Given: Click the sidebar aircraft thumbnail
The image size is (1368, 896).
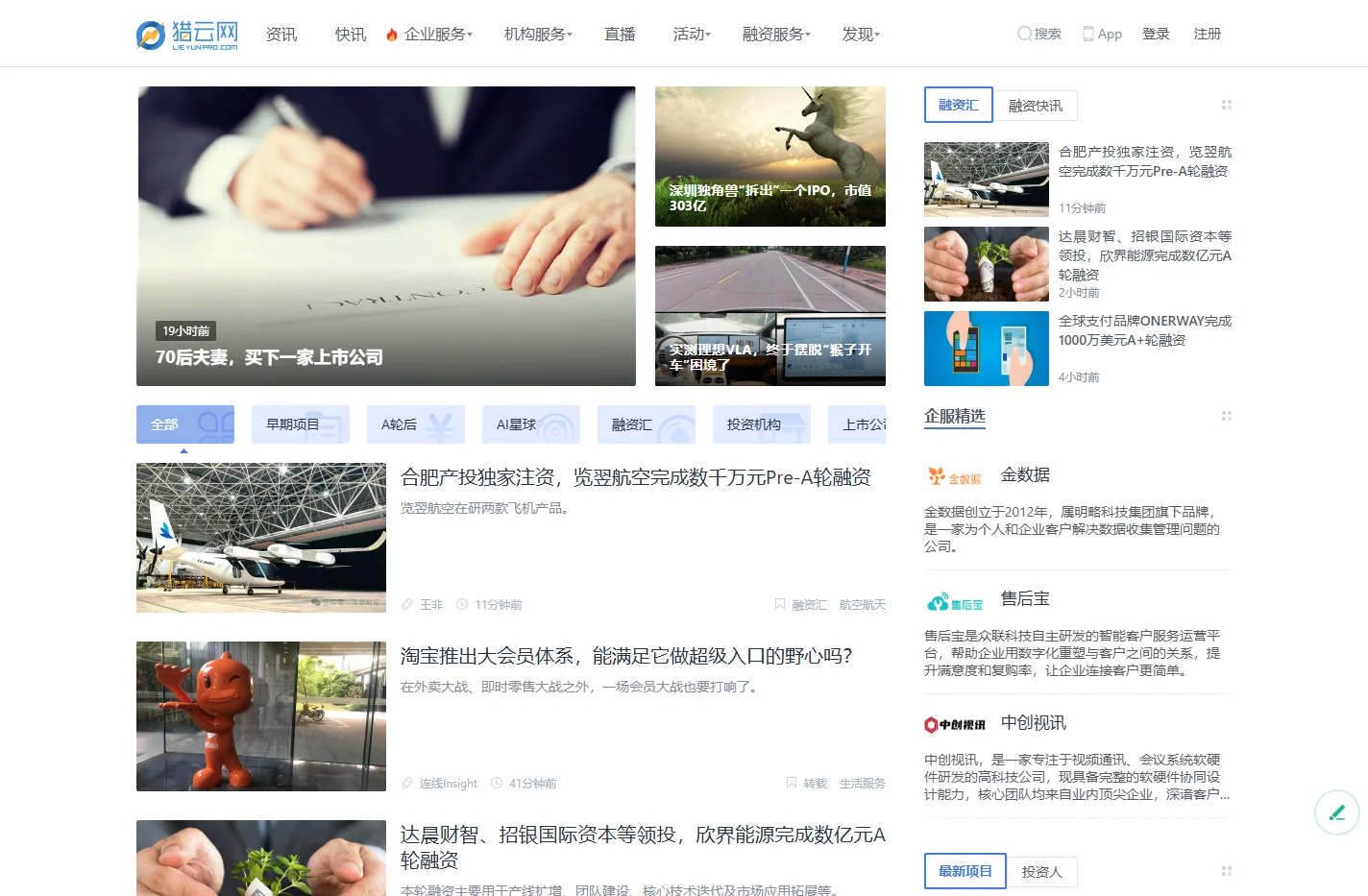Looking at the screenshot, I should coord(987,180).
